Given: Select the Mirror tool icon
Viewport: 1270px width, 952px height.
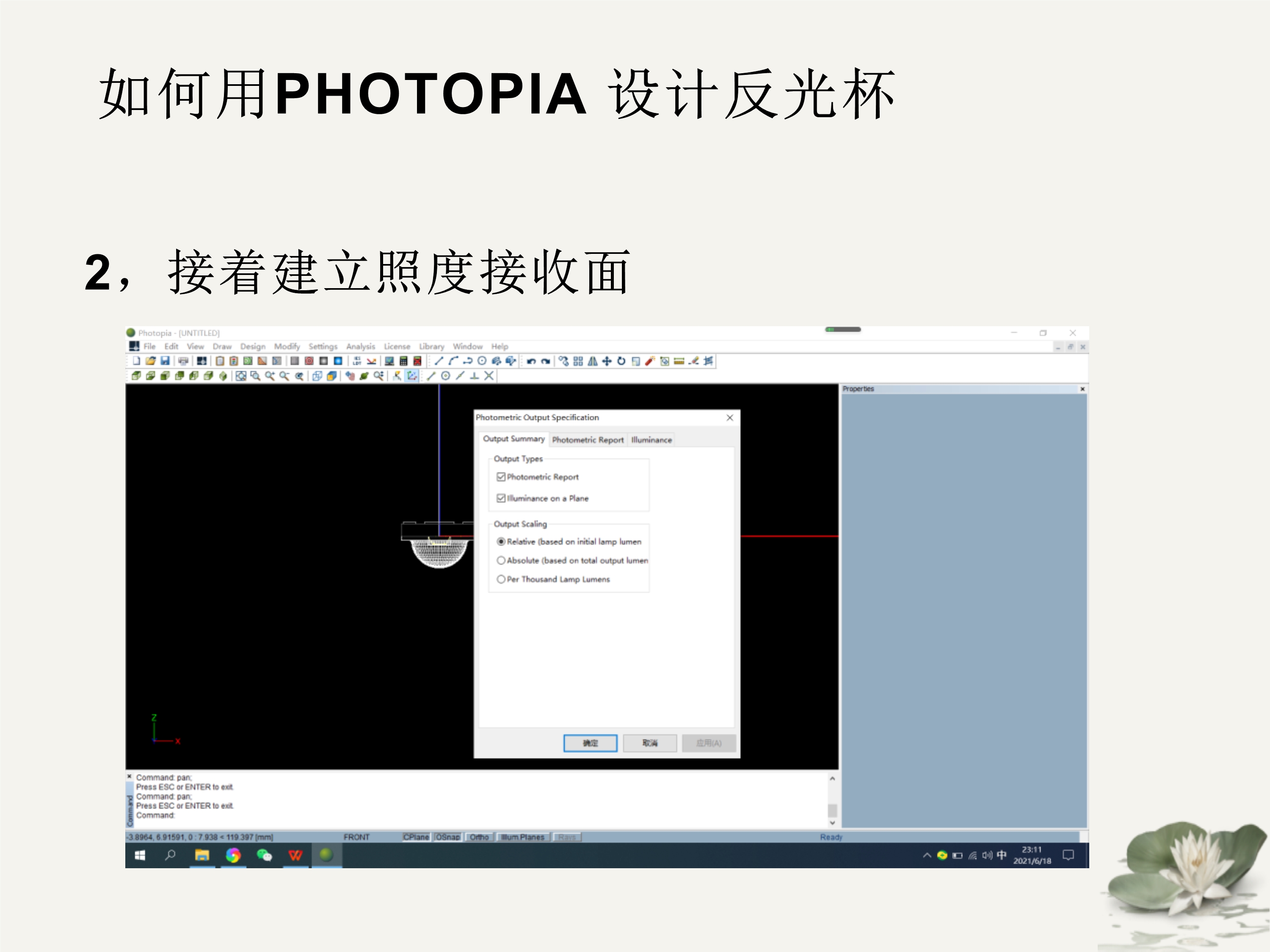Looking at the screenshot, I should [x=593, y=361].
